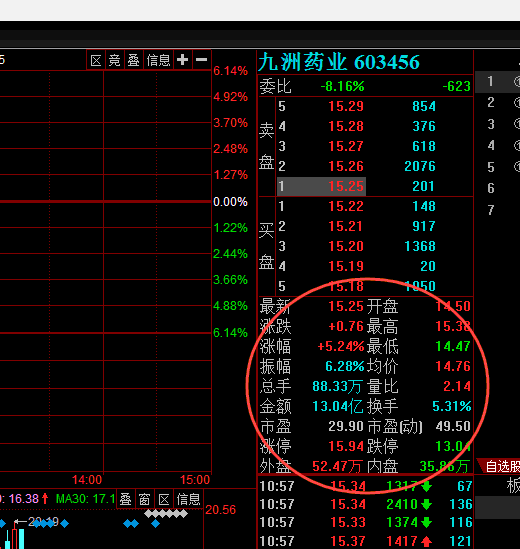Select row 1 in the right side list
The width and height of the screenshot is (520, 549).
point(497,82)
